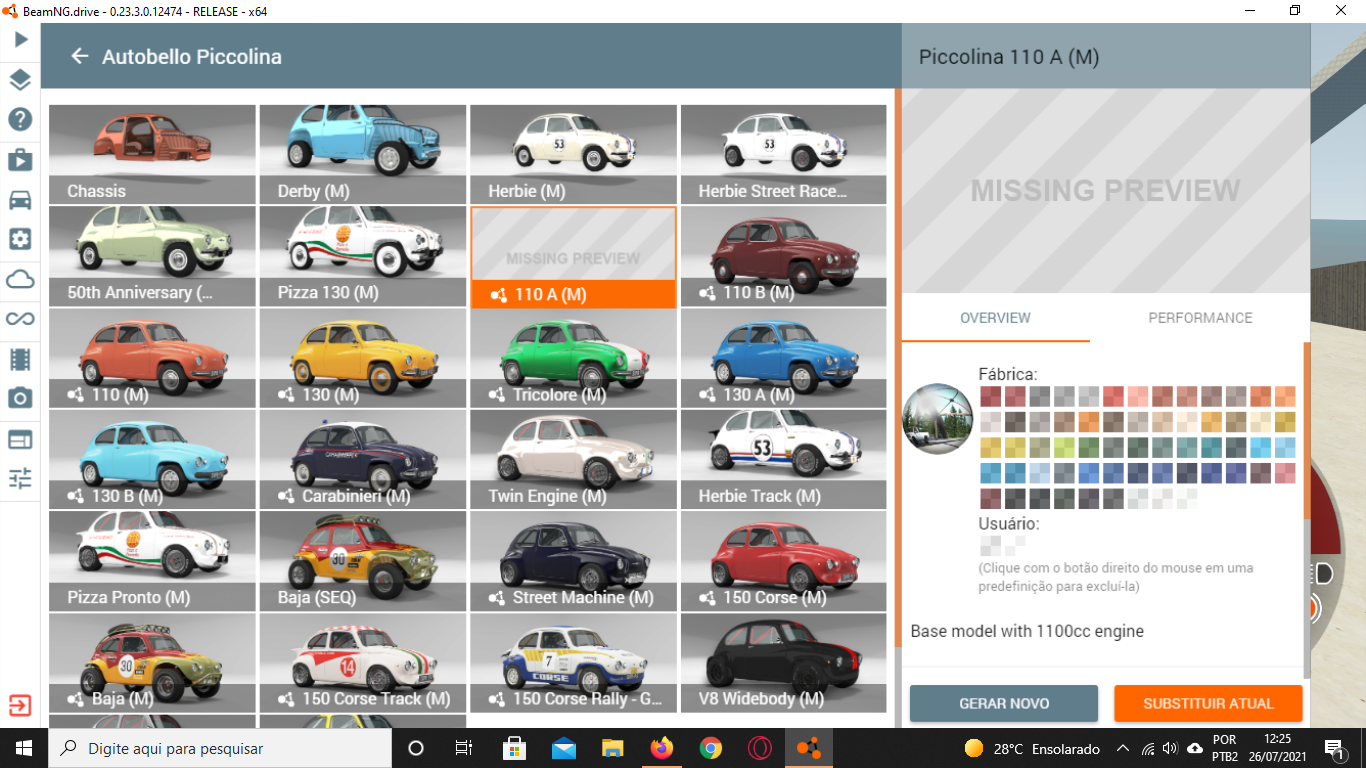Select the Herbie (M) configuration
Screen dimensions: 1366x768
(573, 154)
